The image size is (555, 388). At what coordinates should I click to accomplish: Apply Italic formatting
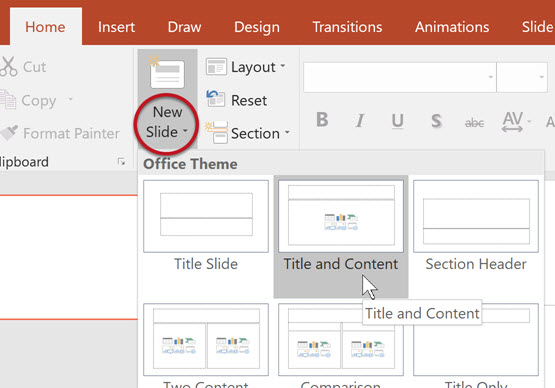(360, 120)
